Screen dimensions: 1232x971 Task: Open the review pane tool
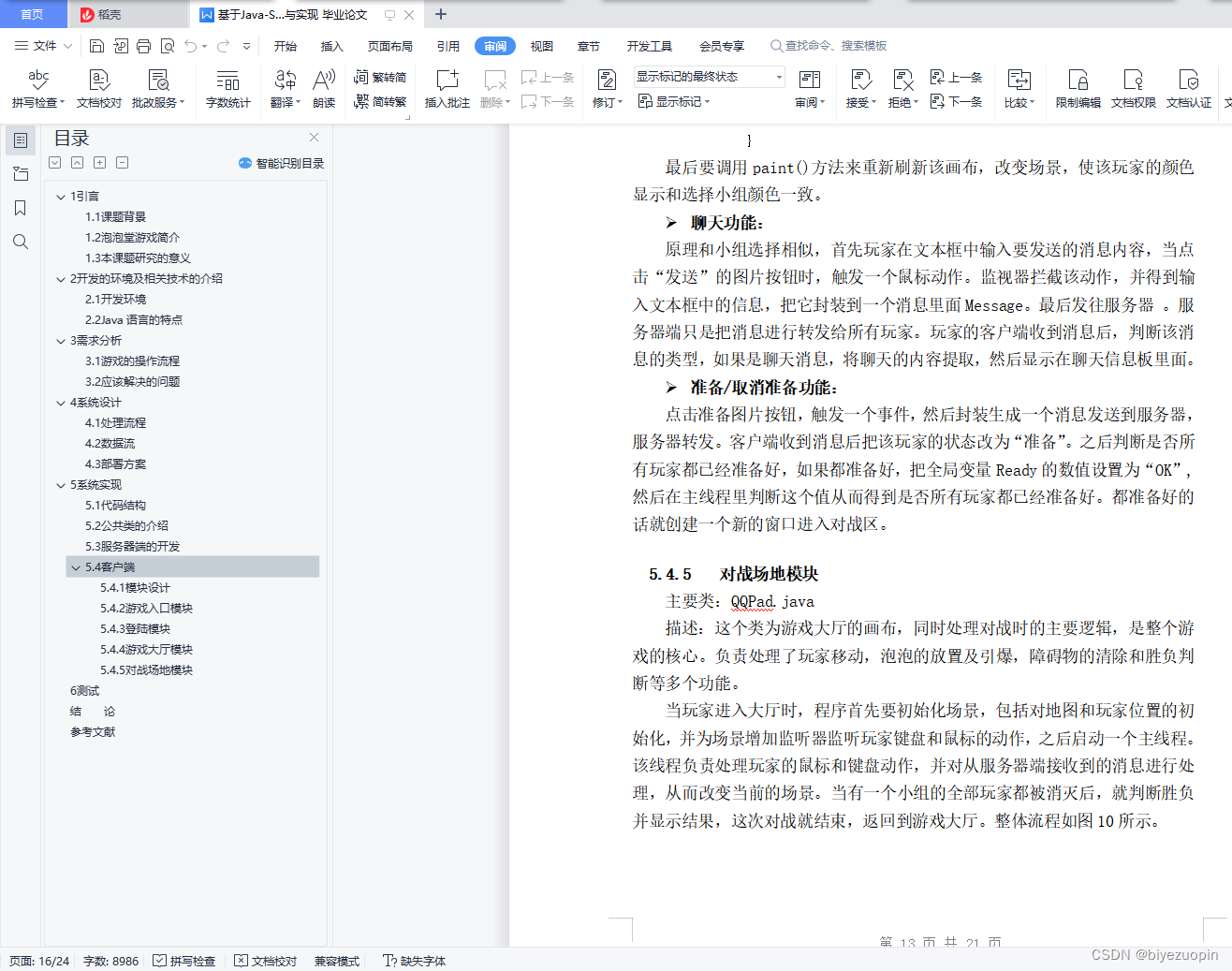(x=810, y=89)
